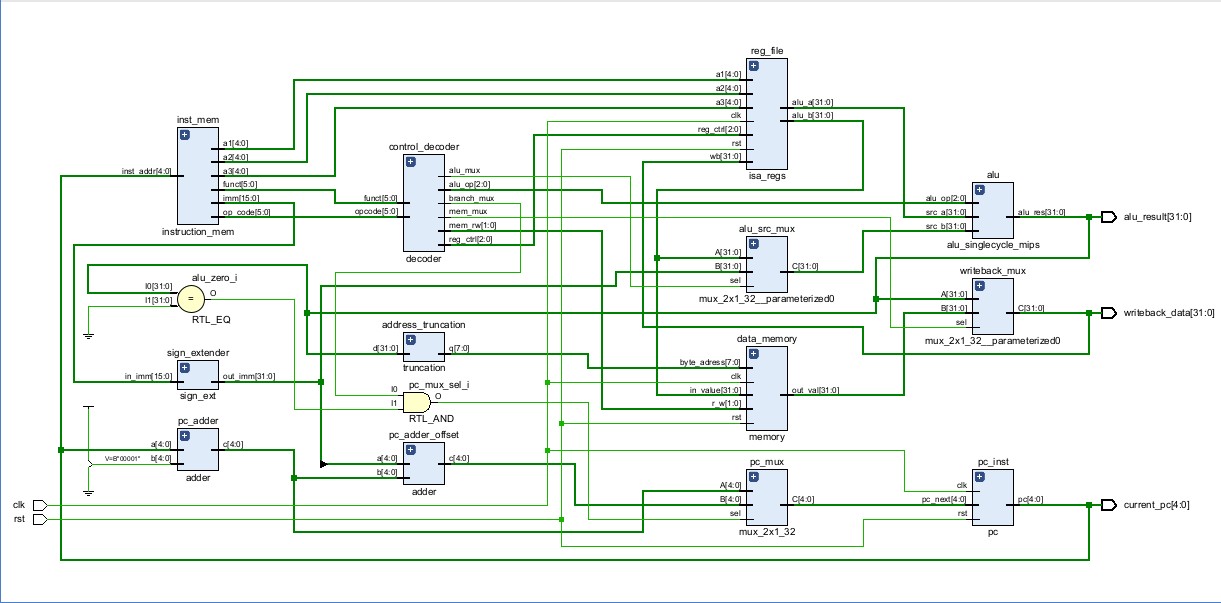Expand the pc_mux block plus icon
Image resolution: width=1221 pixels, height=603 pixels.
pos(754,477)
